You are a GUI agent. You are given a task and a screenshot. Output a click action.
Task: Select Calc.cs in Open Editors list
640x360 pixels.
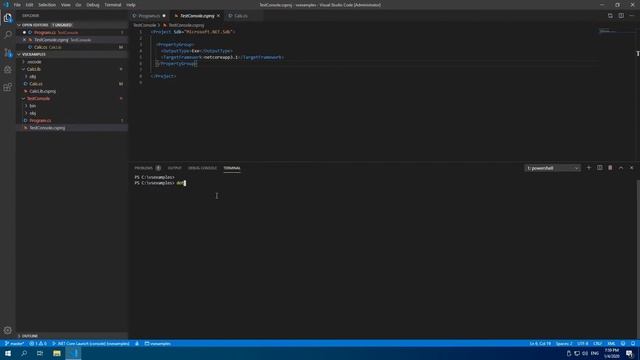[x=72, y=47]
